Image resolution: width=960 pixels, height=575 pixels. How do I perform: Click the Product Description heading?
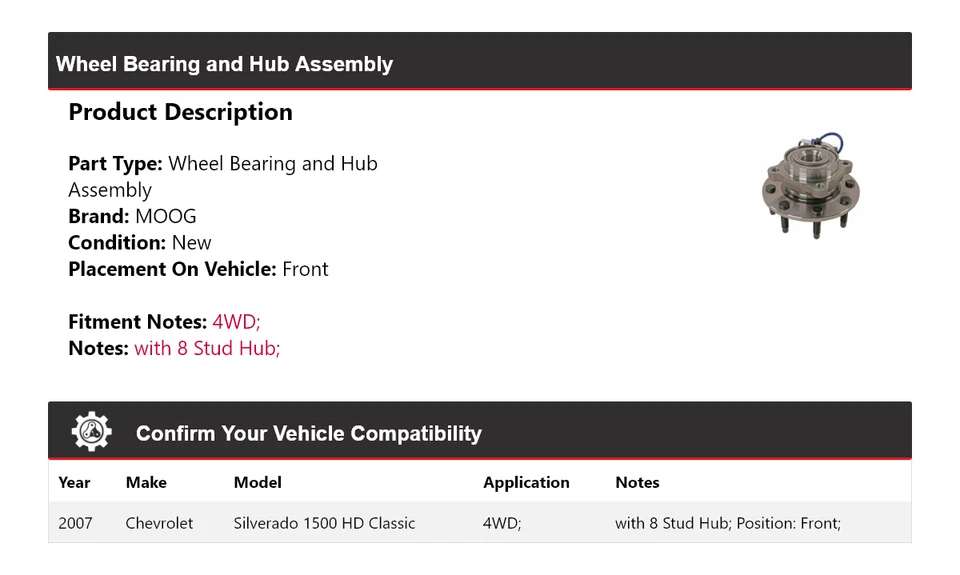pyautogui.click(x=180, y=112)
